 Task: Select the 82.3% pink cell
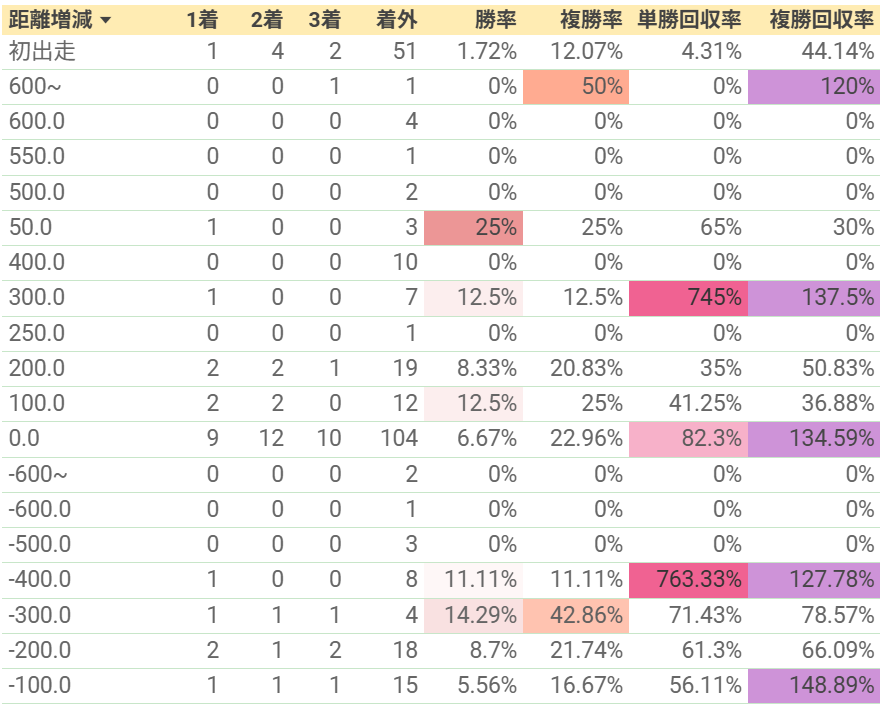pyautogui.click(x=688, y=439)
